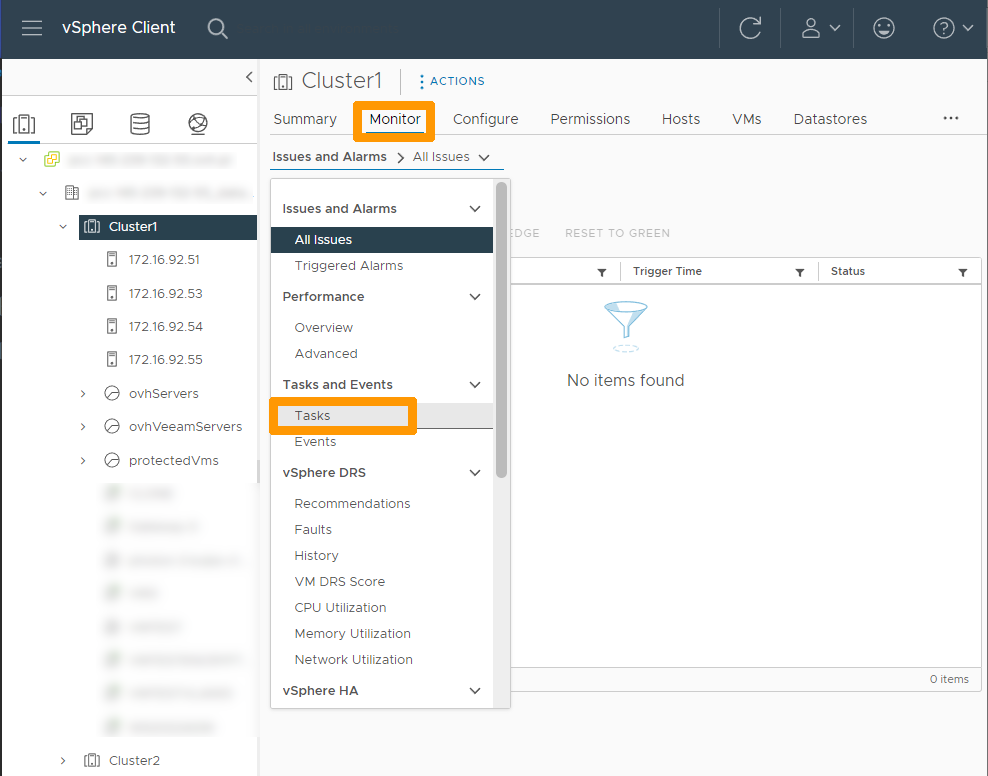Click the Reset to Green button
Image resolution: width=988 pixels, height=776 pixels.
coord(617,233)
